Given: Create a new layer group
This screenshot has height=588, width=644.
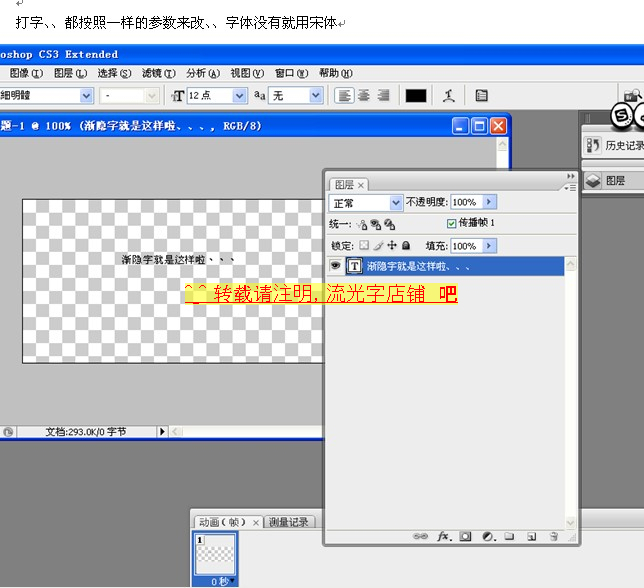Looking at the screenshot, I should [x=509, y=536].
